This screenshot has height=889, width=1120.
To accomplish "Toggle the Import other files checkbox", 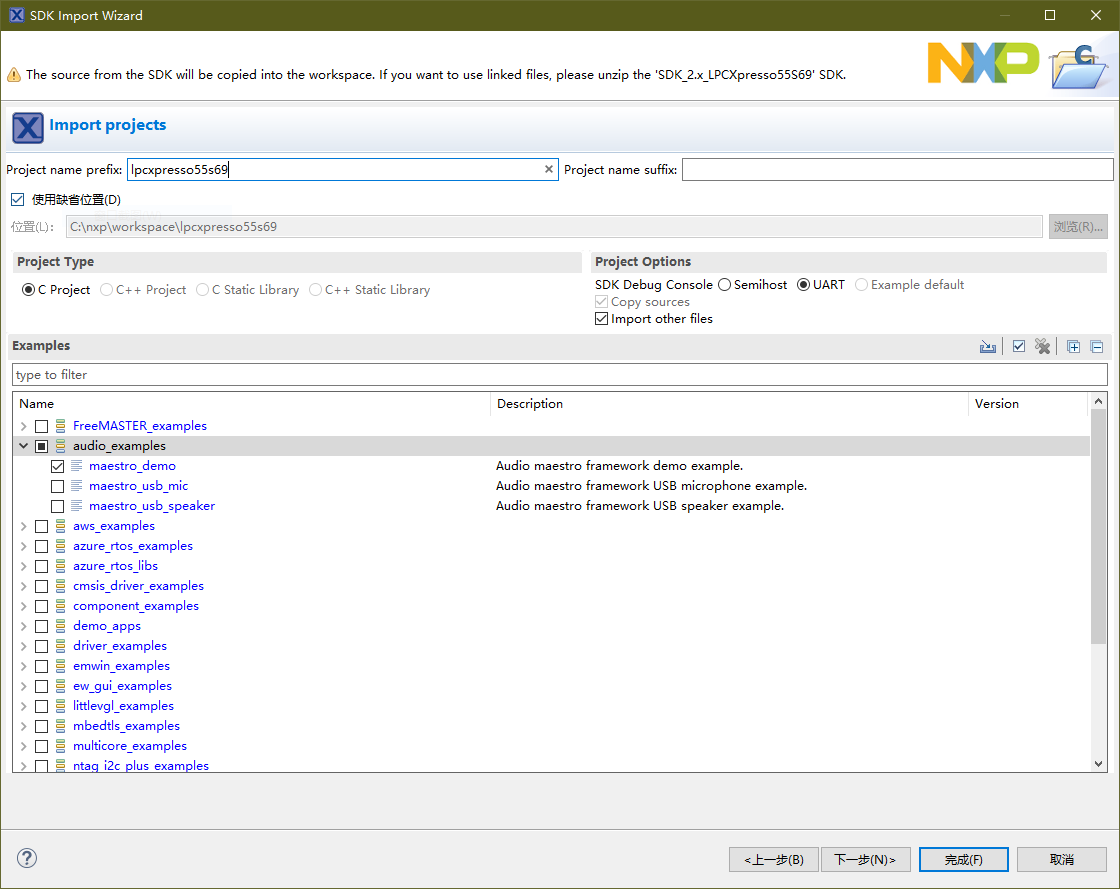I will 601,318.
